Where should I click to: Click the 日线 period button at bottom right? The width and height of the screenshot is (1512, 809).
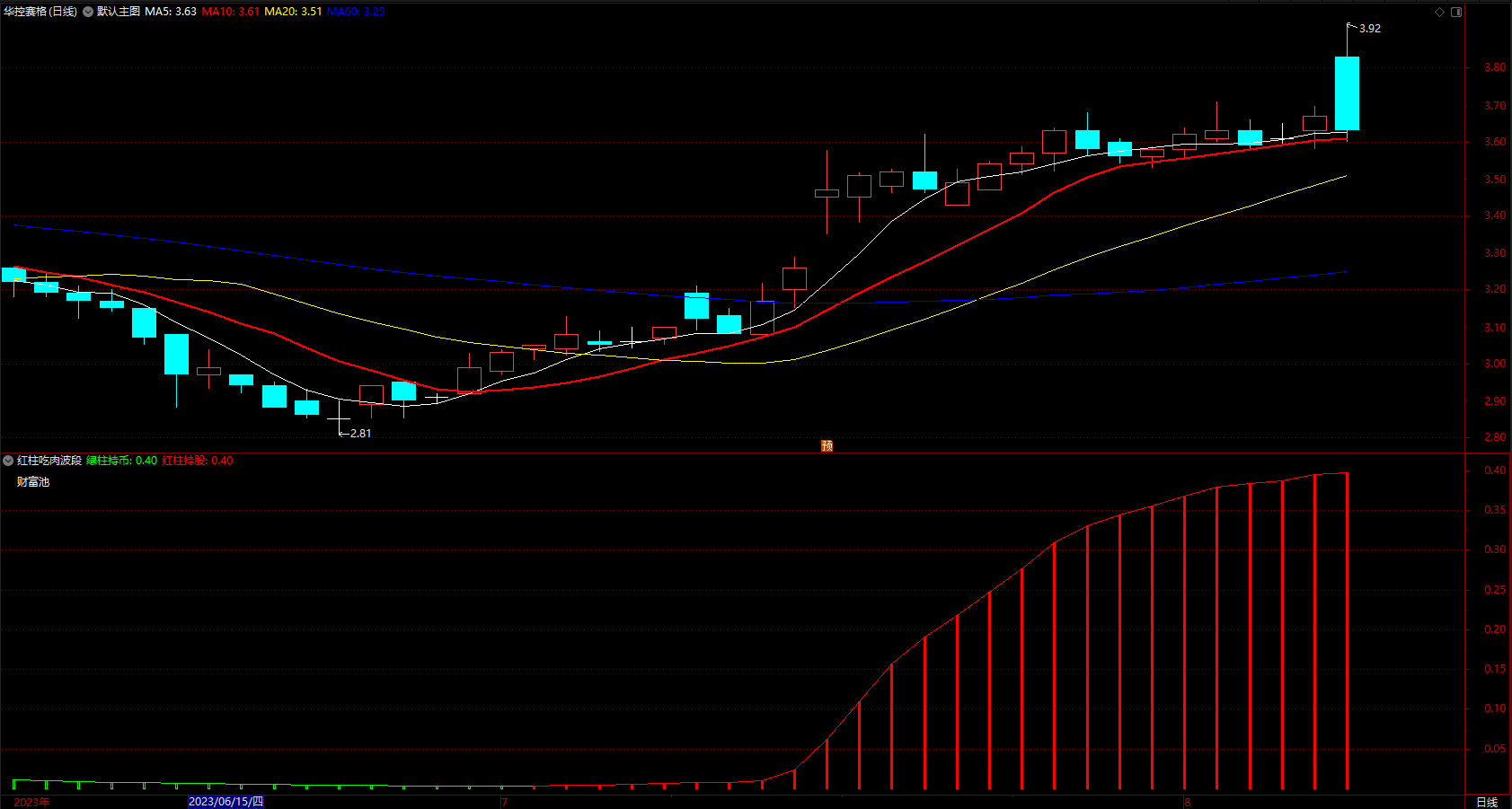pos(1487,802)
